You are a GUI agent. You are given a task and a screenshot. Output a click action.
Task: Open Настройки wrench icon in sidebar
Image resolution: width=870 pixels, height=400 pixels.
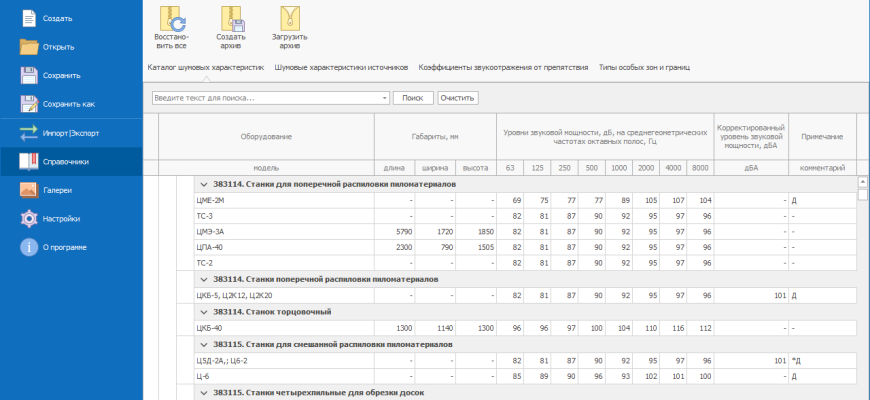click(x=28, y=218)
